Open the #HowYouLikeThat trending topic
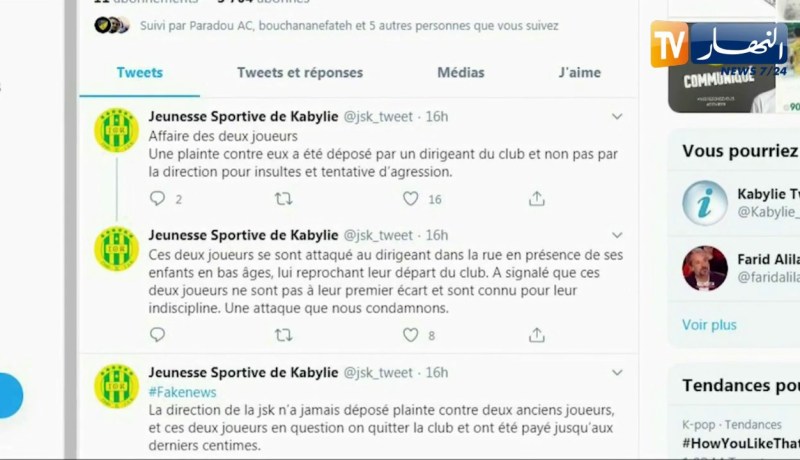 (741, 442)
